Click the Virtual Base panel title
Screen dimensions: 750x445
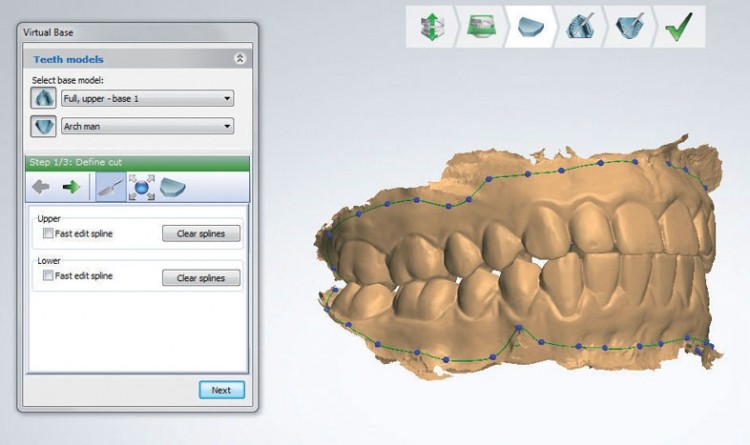coord(48,33)
